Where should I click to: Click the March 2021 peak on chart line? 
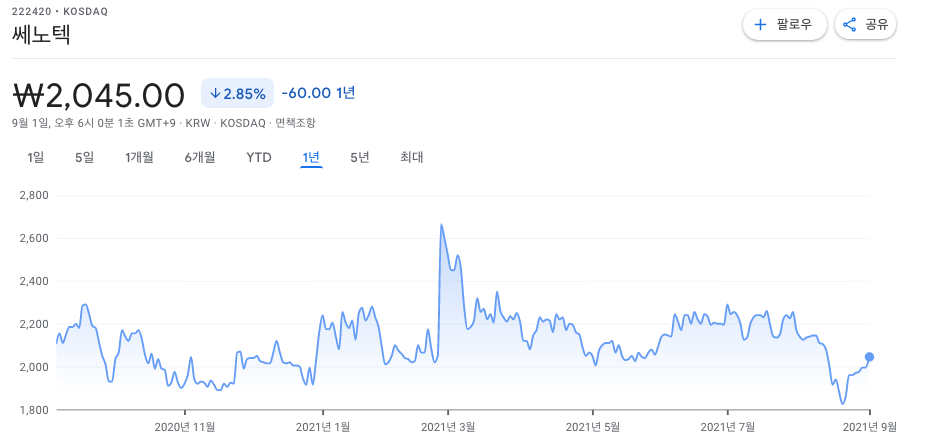tap(441, 224)
